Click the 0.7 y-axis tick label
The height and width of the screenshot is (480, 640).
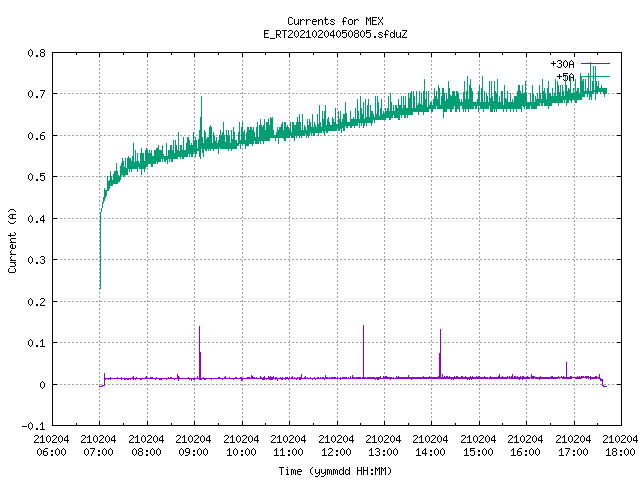[36, 94]
